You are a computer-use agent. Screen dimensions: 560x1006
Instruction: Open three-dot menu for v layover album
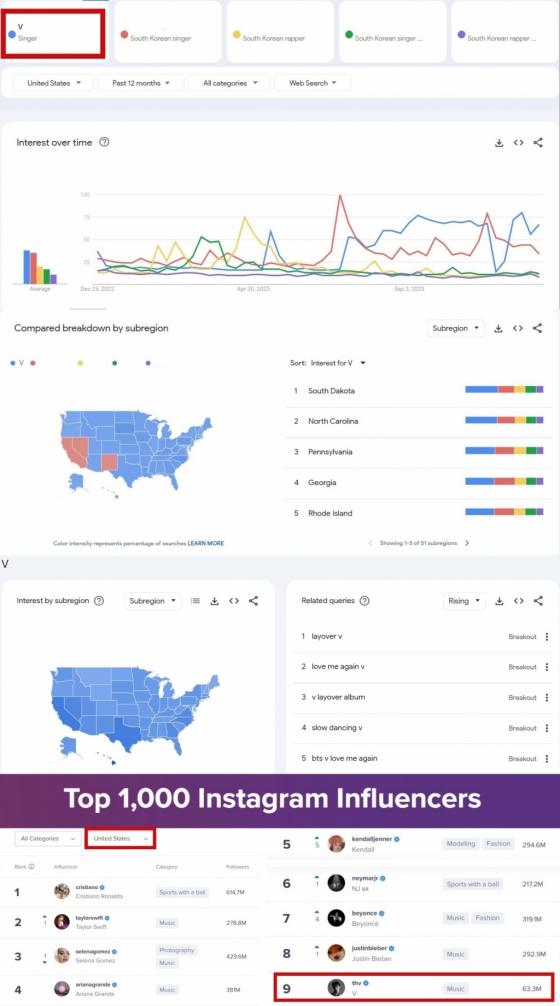coord(547,697)
